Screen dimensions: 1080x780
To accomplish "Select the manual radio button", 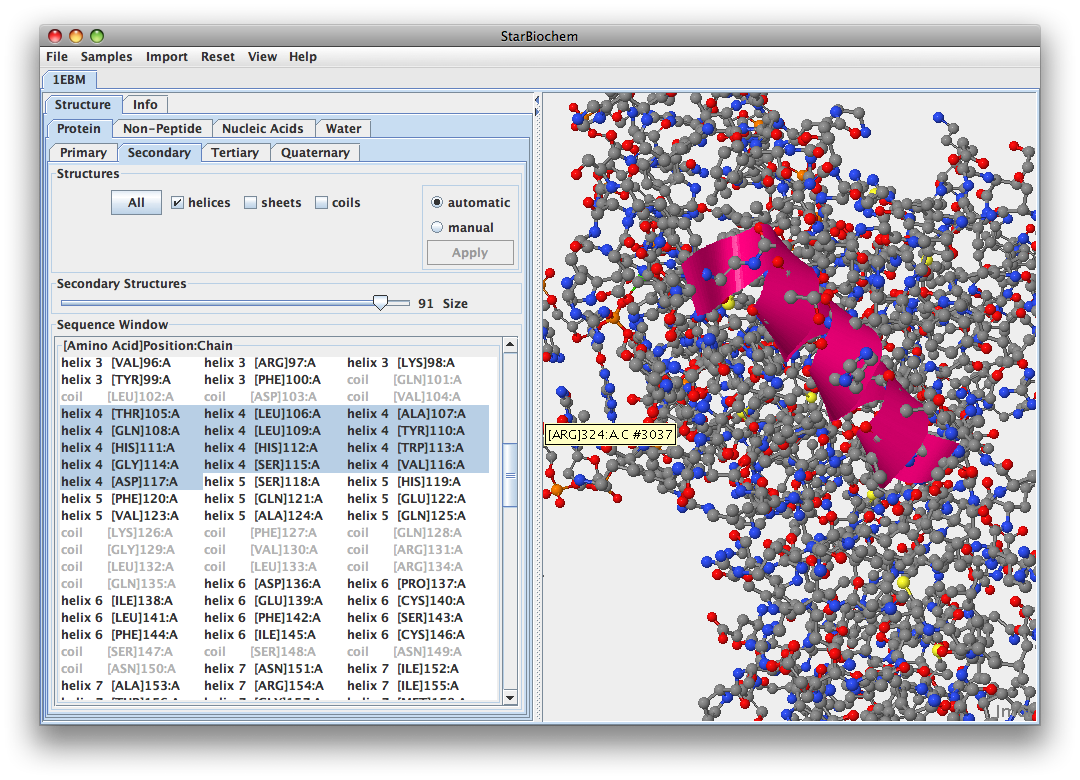I will pos(437,228).
